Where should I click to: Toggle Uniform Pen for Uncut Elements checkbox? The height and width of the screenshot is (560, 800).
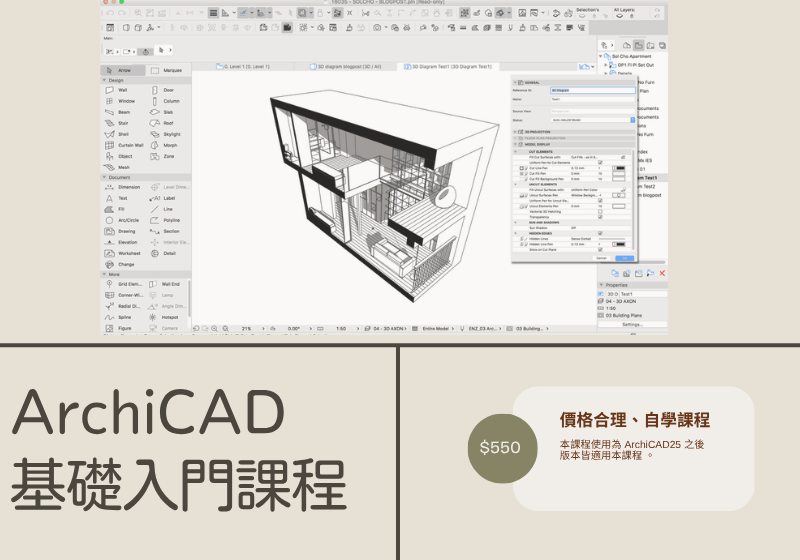coord(600,200)
